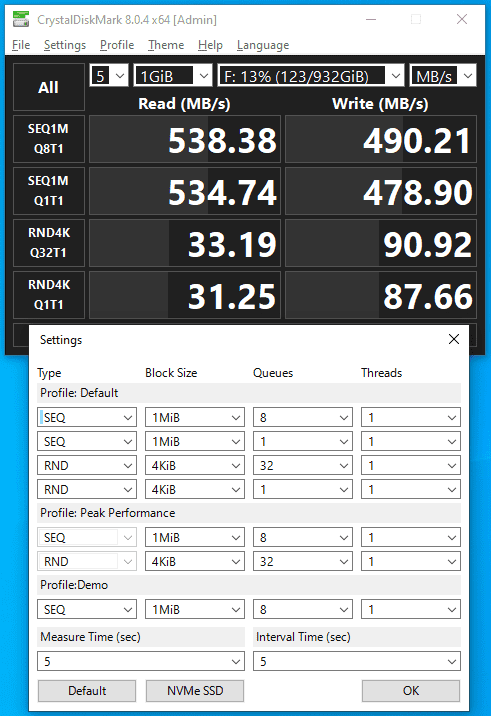This screenshot has width=491, height=716.
Task: Start the RND4K Q1T1 test
Action: point(49,295)
